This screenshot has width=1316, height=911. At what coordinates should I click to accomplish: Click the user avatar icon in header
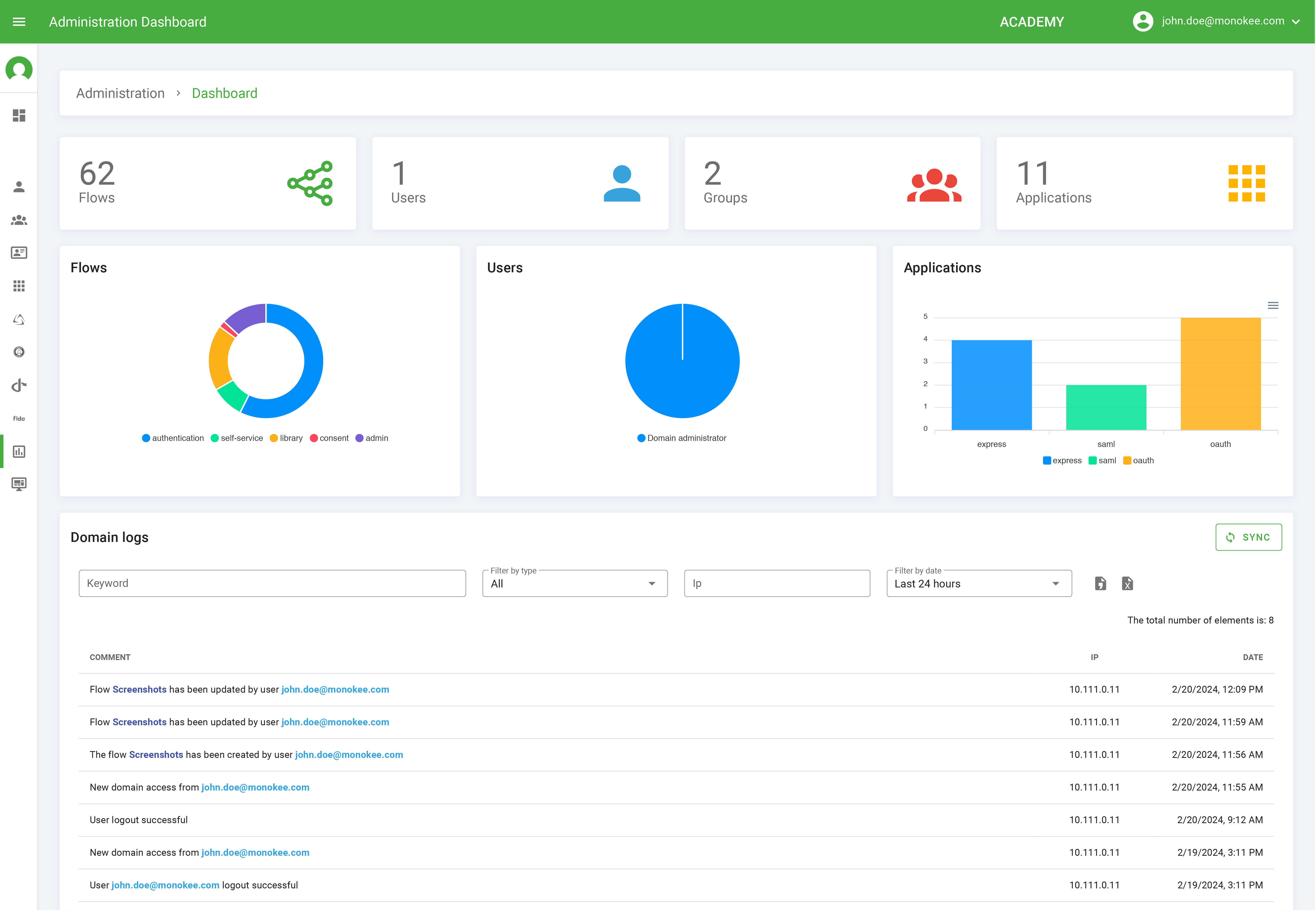1143,22
